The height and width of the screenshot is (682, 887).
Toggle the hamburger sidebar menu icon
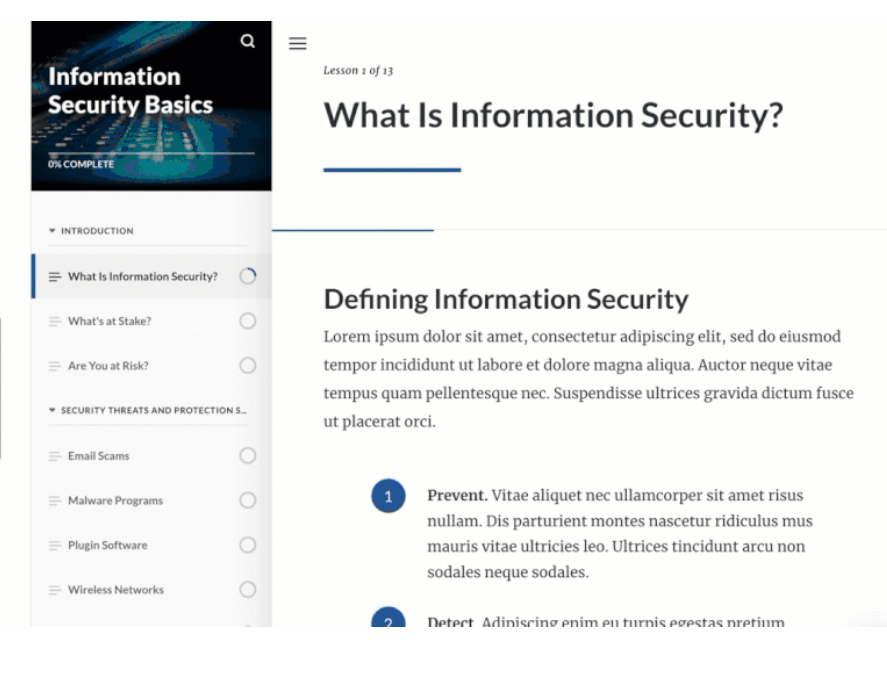(298, 44)
